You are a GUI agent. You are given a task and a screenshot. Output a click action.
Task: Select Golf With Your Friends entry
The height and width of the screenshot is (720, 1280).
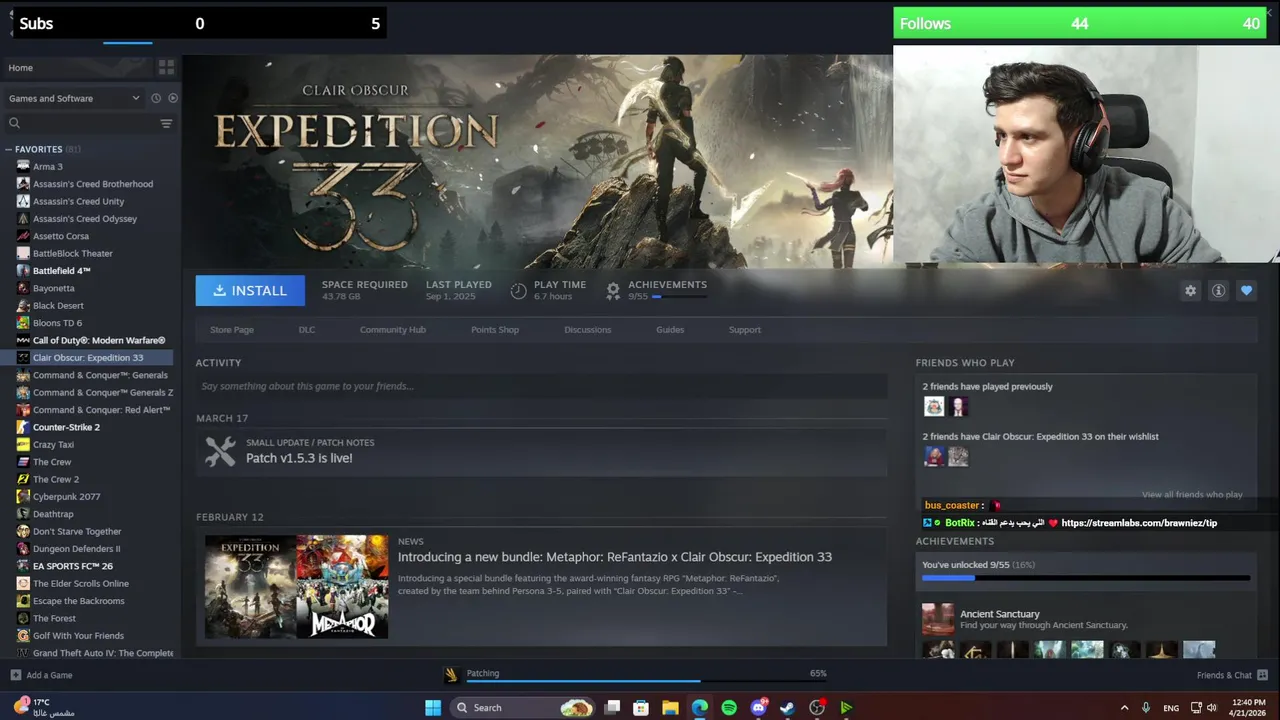78,635
